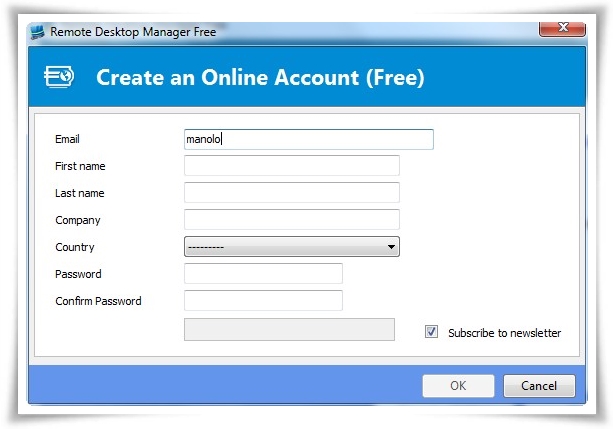The image size is (613, 429).
Task: Focus the First name text field
Action: point(292,165)
